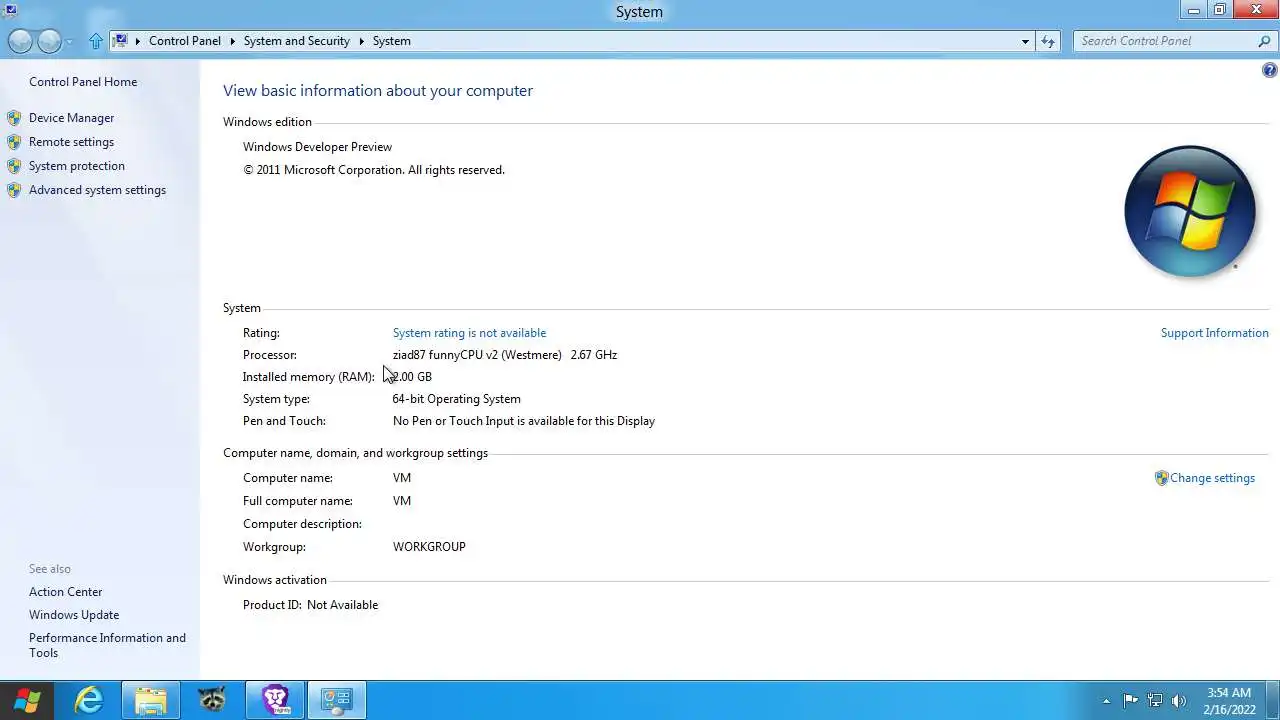Click 'System rating is not available' link
The image size is (1280, 720).
469,333
